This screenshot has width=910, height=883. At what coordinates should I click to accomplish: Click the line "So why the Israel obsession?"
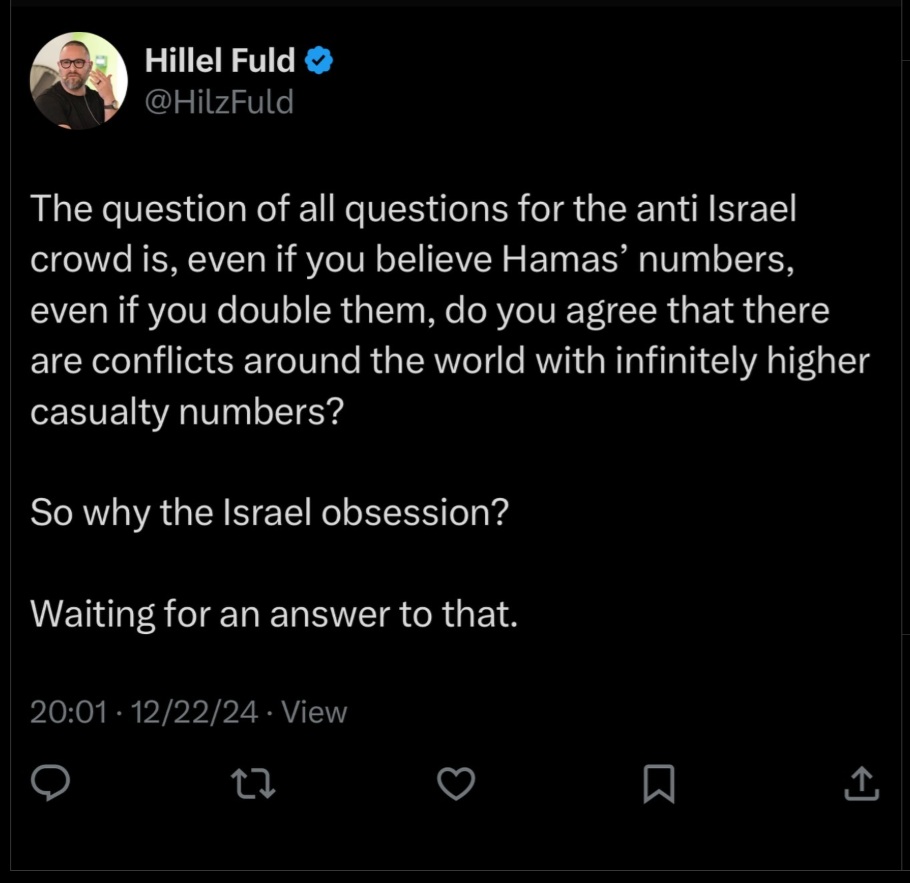click(x=270, y=512)
